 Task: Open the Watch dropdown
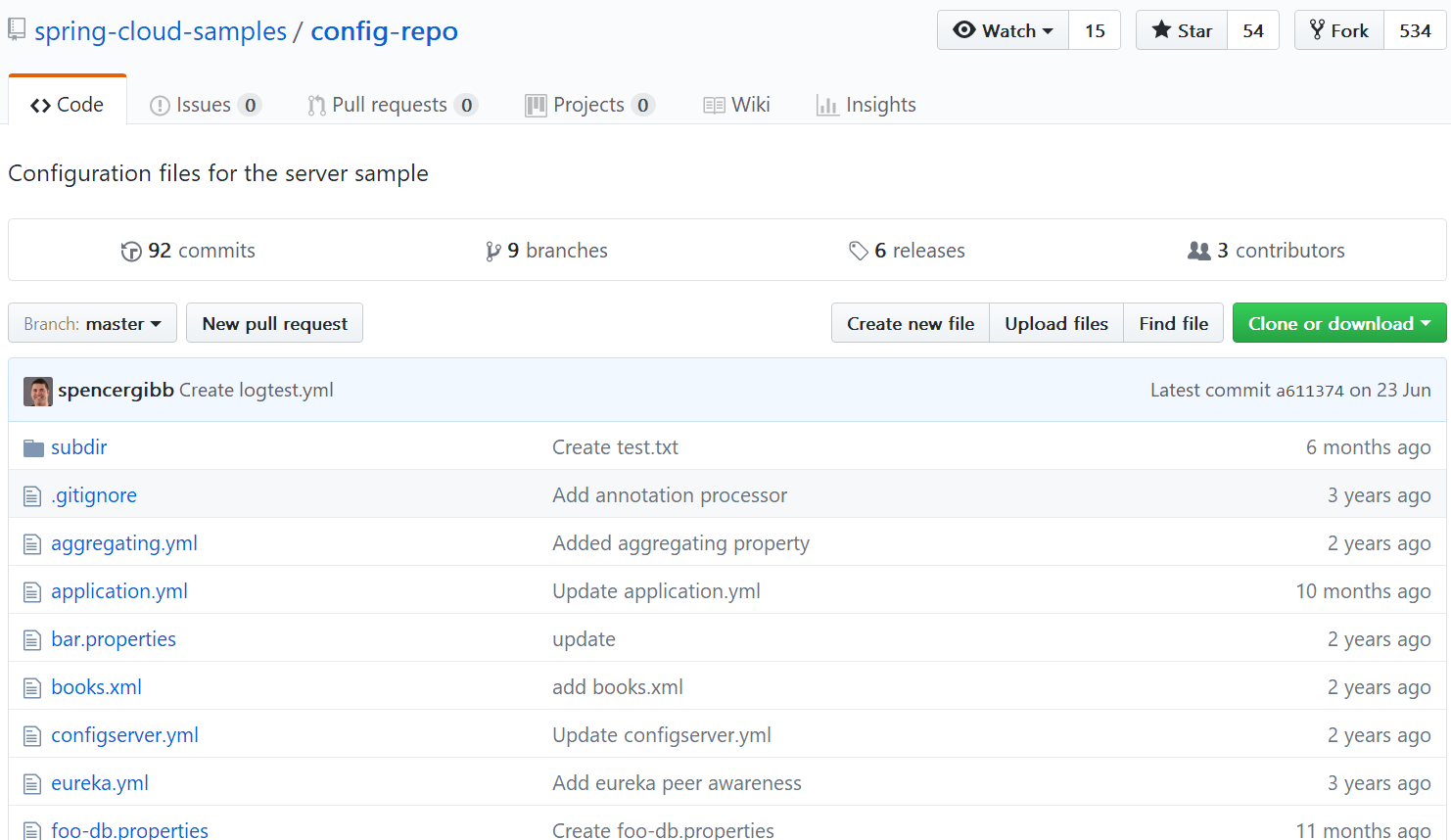click(x=1003, y=30)
